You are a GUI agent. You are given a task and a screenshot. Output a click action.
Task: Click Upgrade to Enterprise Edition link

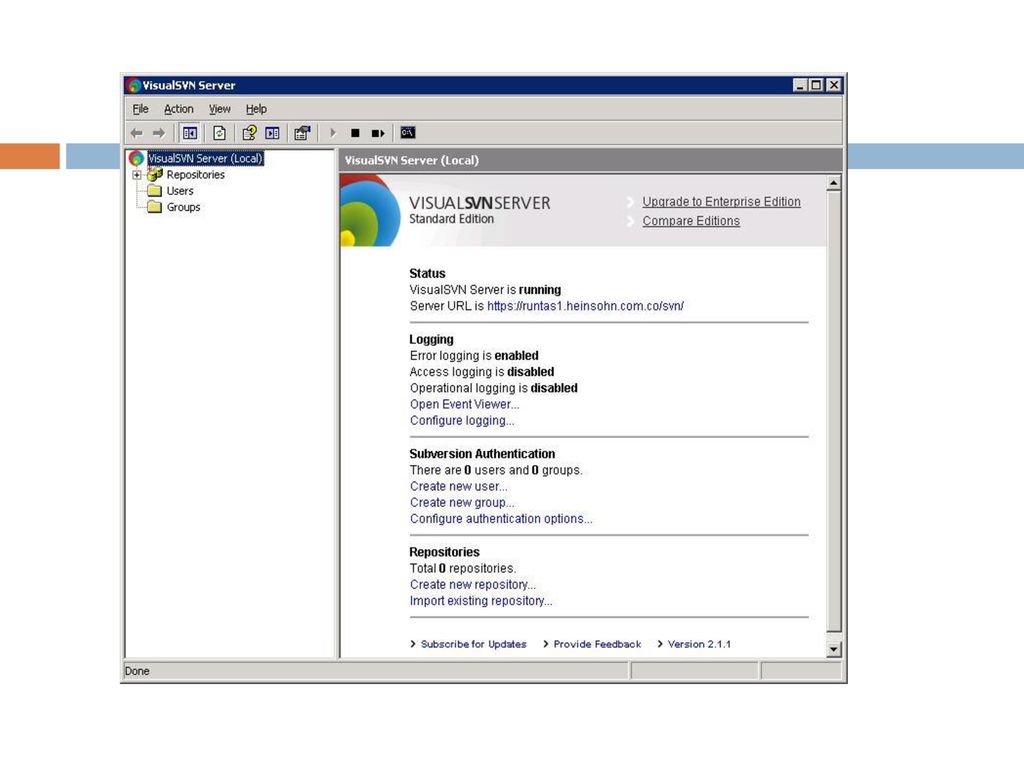pos(721,202)
